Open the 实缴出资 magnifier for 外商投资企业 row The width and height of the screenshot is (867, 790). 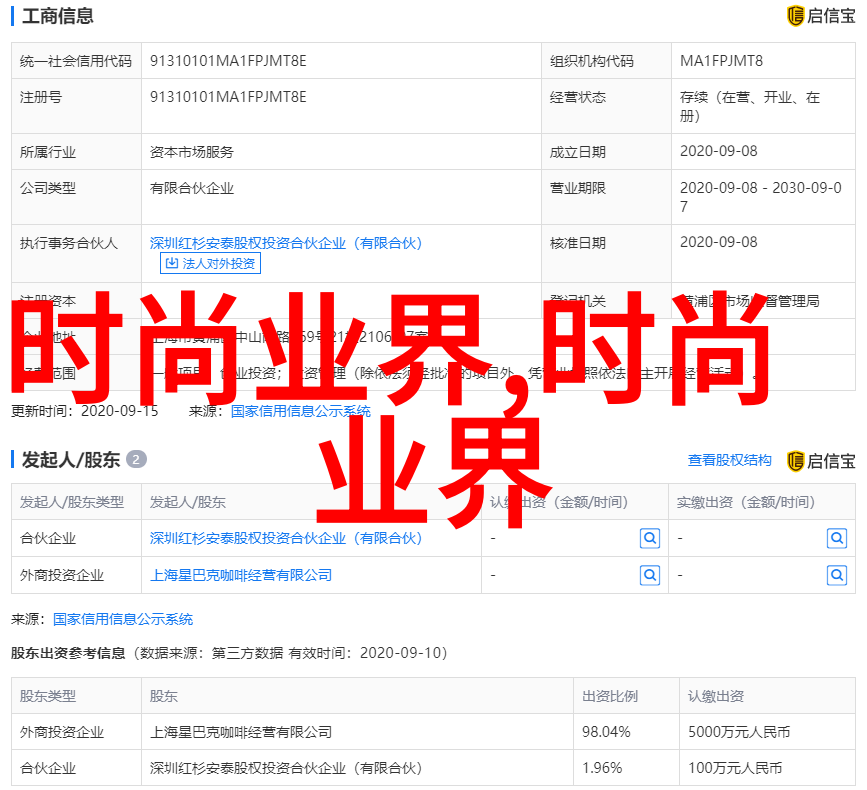pos(837,576)
